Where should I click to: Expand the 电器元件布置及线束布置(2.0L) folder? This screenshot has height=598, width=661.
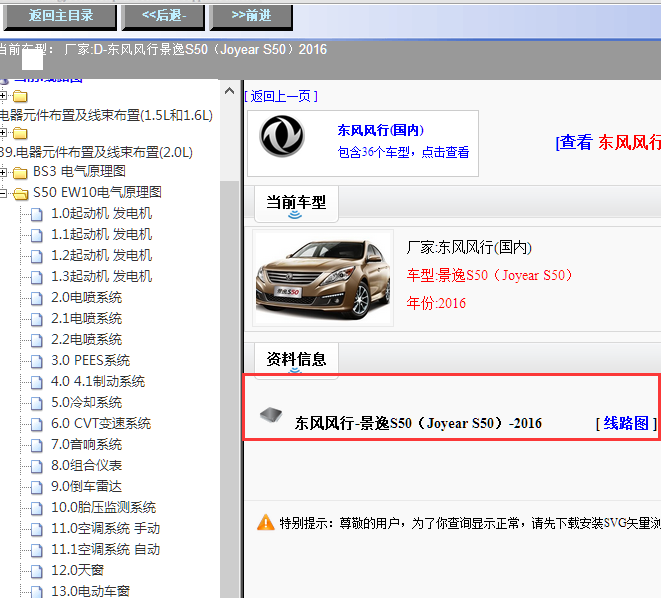coord(3,133)
